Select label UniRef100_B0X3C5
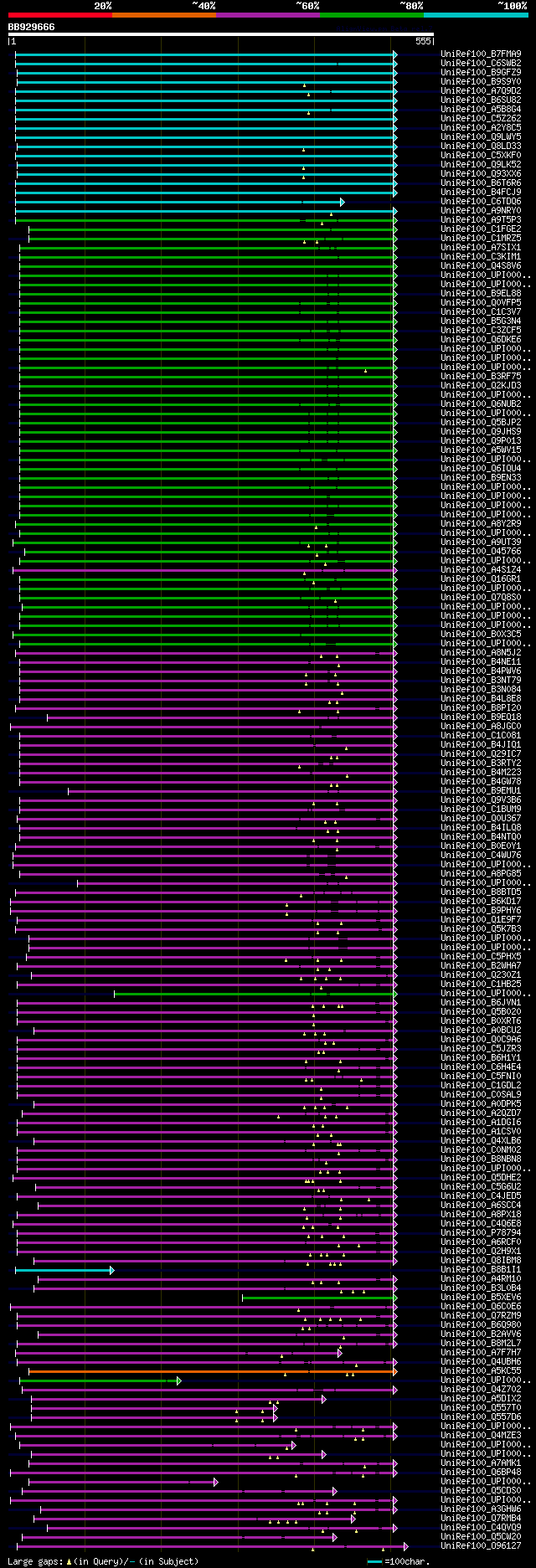This screenshot has width=536, height=1568. point(481,635)
